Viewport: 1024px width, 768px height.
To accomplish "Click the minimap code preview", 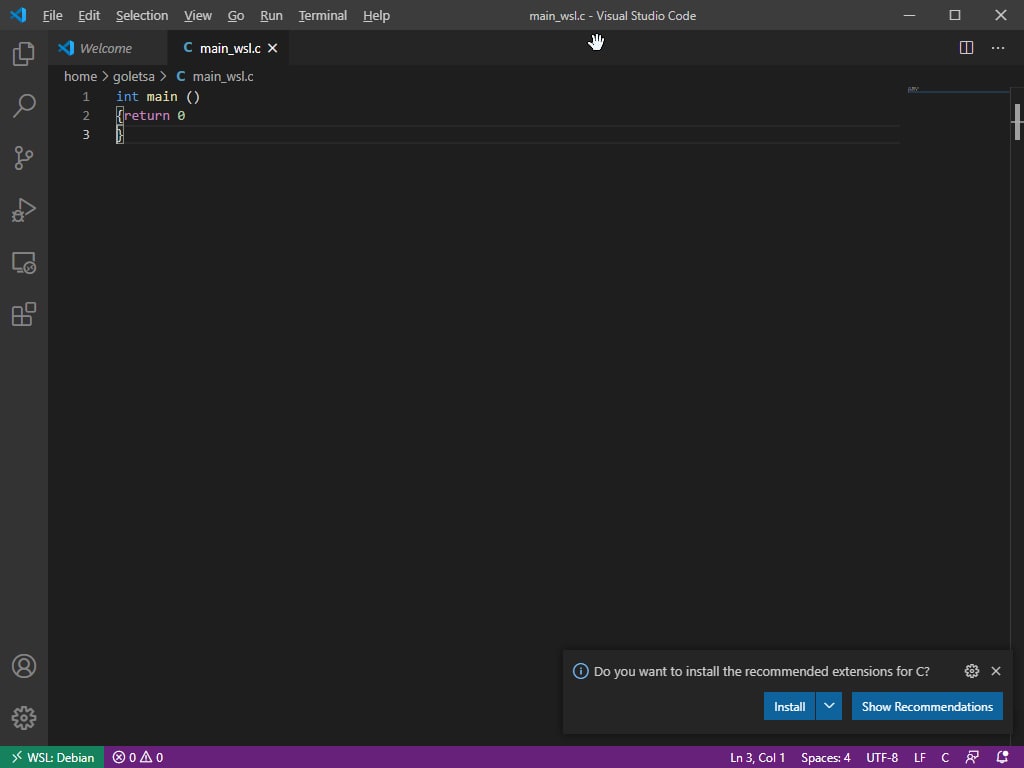I will coord(914,89).
